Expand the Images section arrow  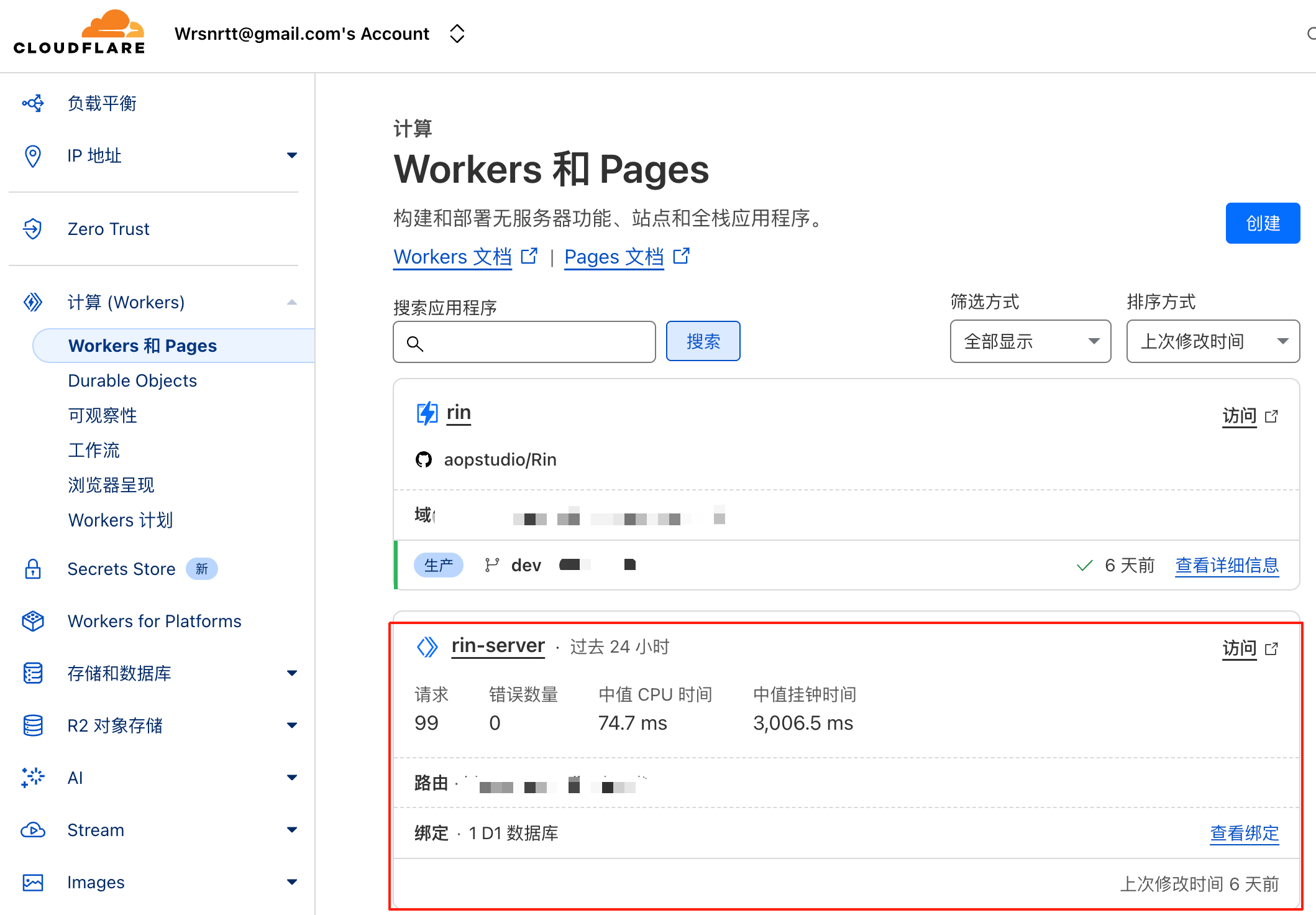point(292,882)
